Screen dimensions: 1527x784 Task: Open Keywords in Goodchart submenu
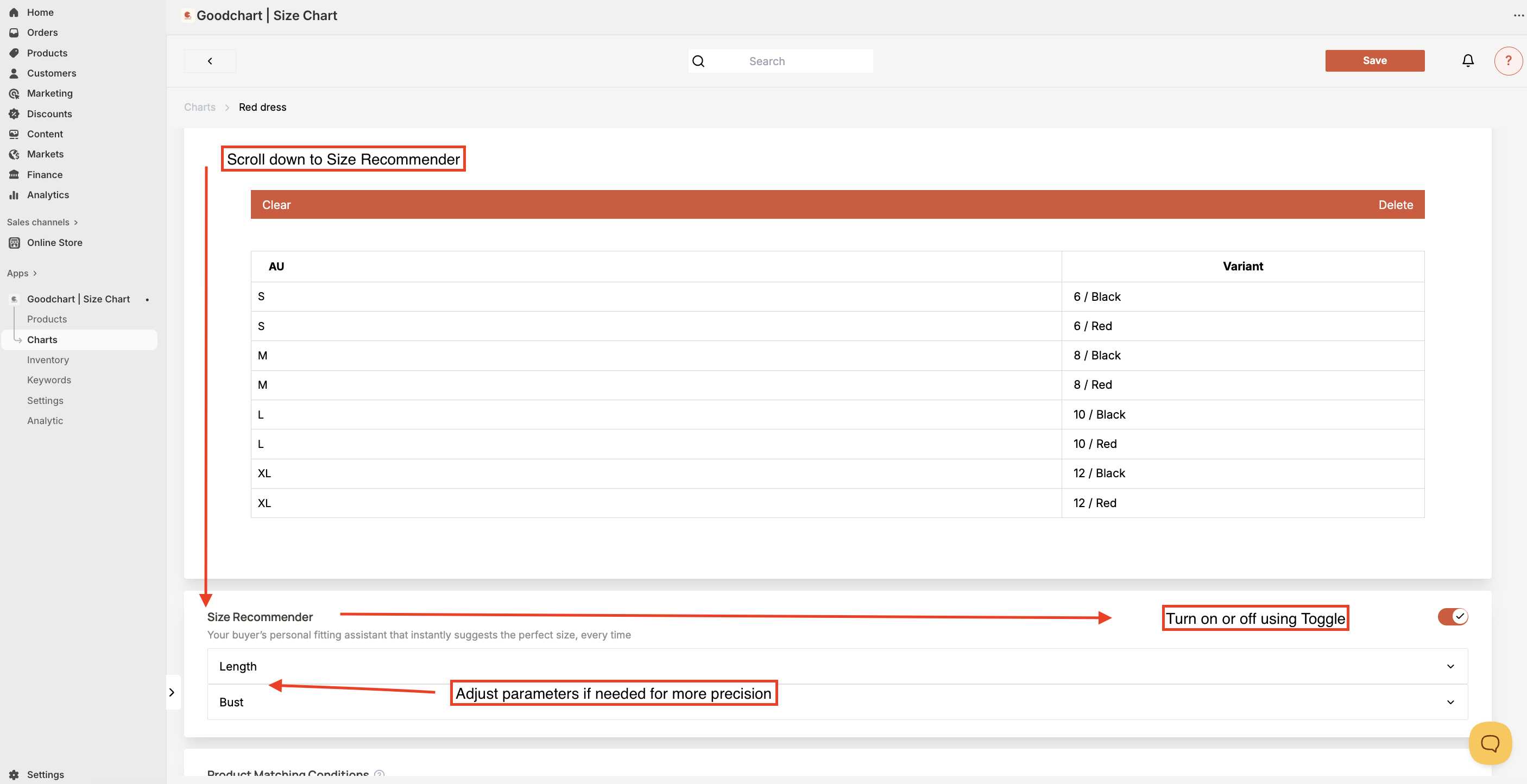pyautogui.click(x=49, y=380)
